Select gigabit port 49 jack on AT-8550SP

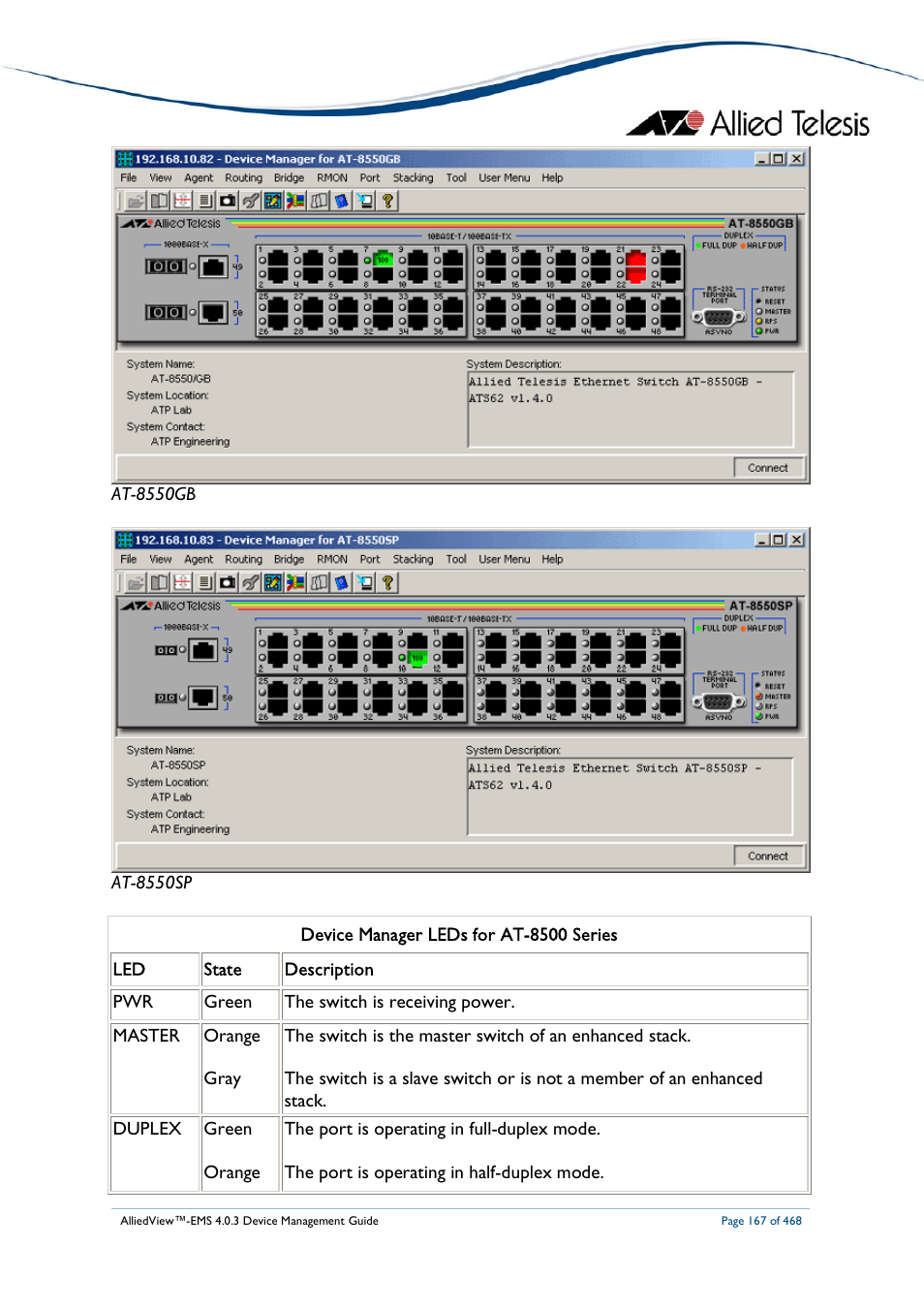click(203, 650)
